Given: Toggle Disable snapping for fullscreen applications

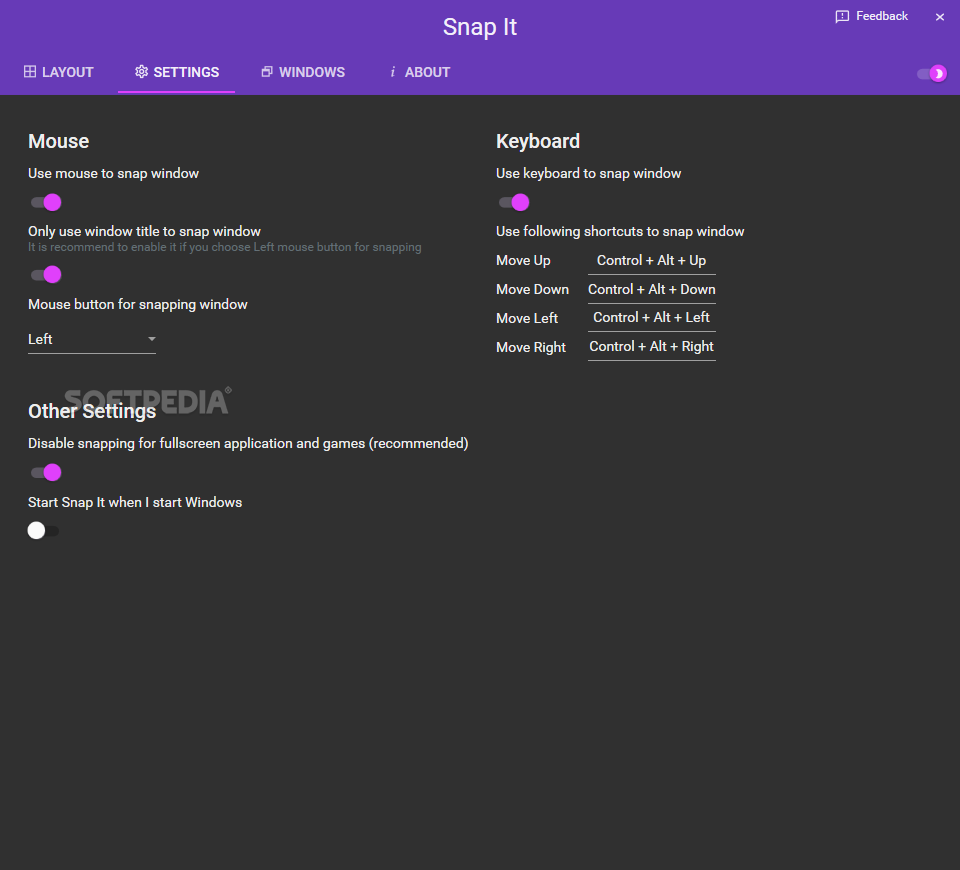Looking at the screenshot, I should point(47,473).
